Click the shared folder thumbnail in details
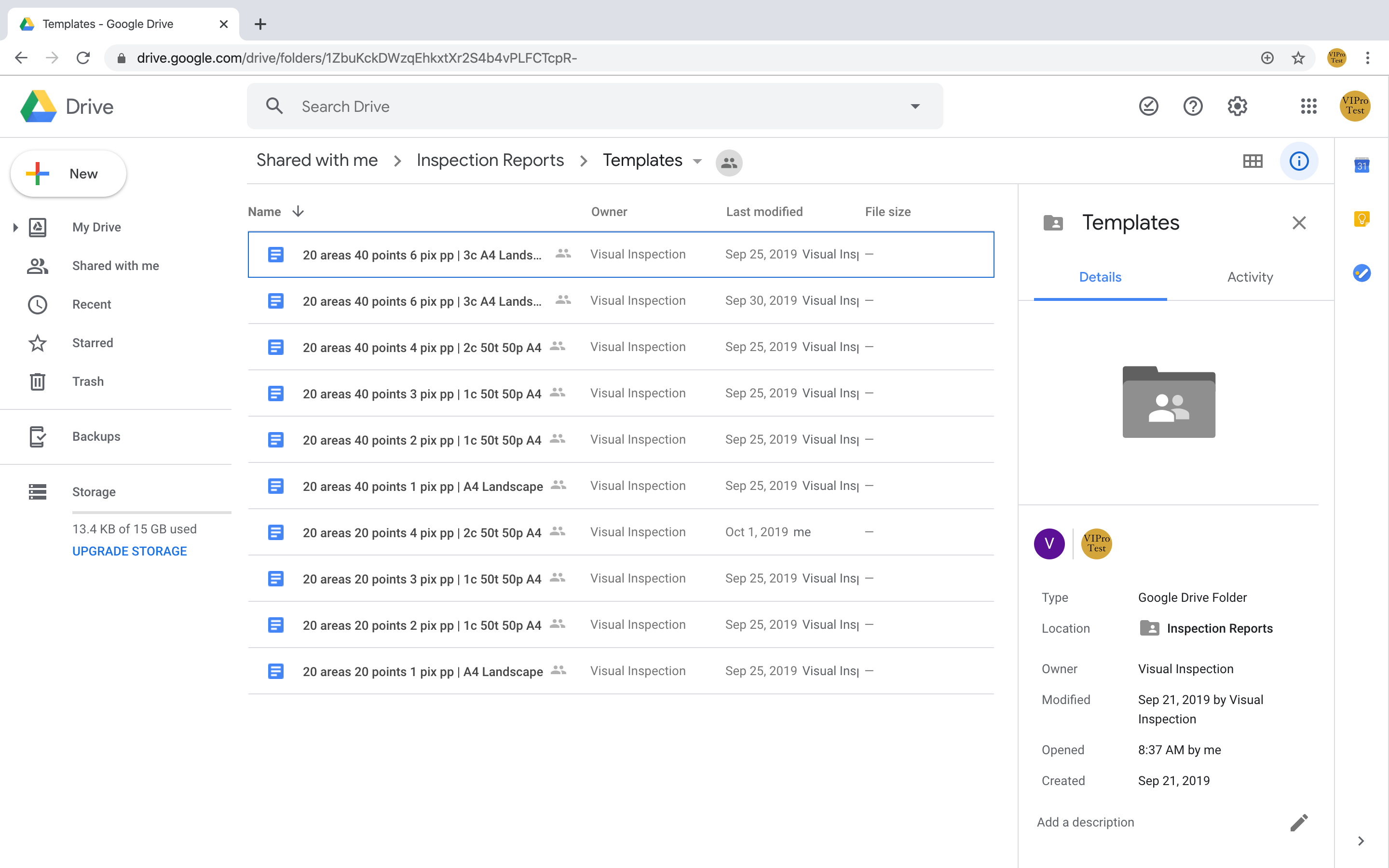Image resolution: width=1389 pixels, height=868 pixels. 1169,402
